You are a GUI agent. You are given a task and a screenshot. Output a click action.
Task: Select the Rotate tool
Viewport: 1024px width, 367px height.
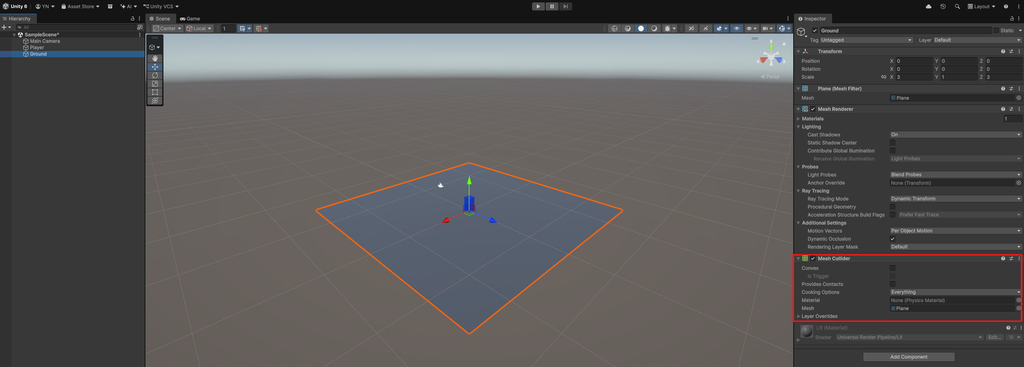click(155, 75)
